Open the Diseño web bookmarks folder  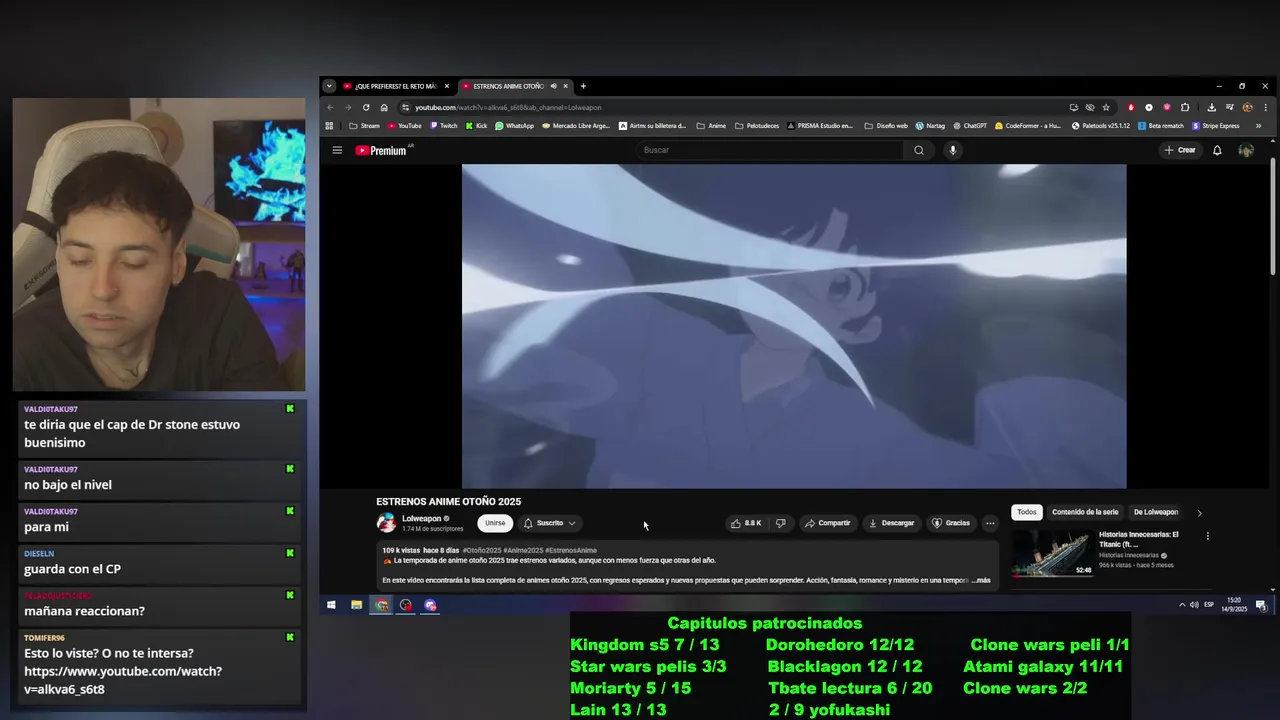pos(886,126)
